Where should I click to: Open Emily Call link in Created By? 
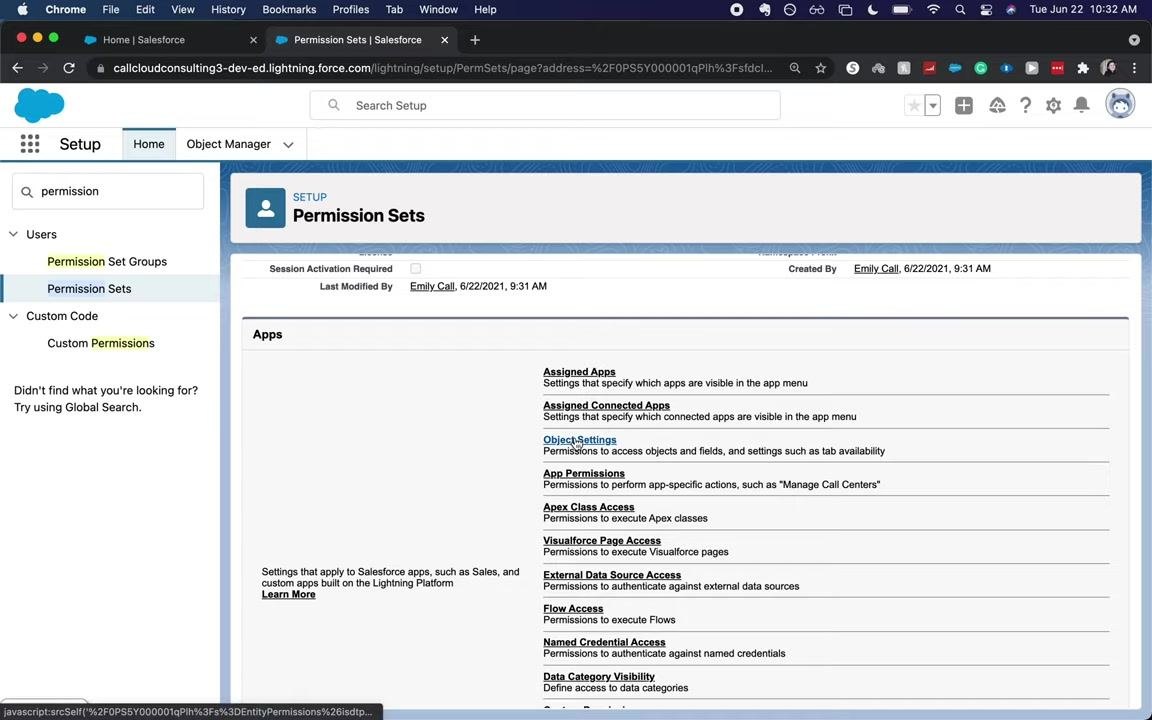coord(876,269)
